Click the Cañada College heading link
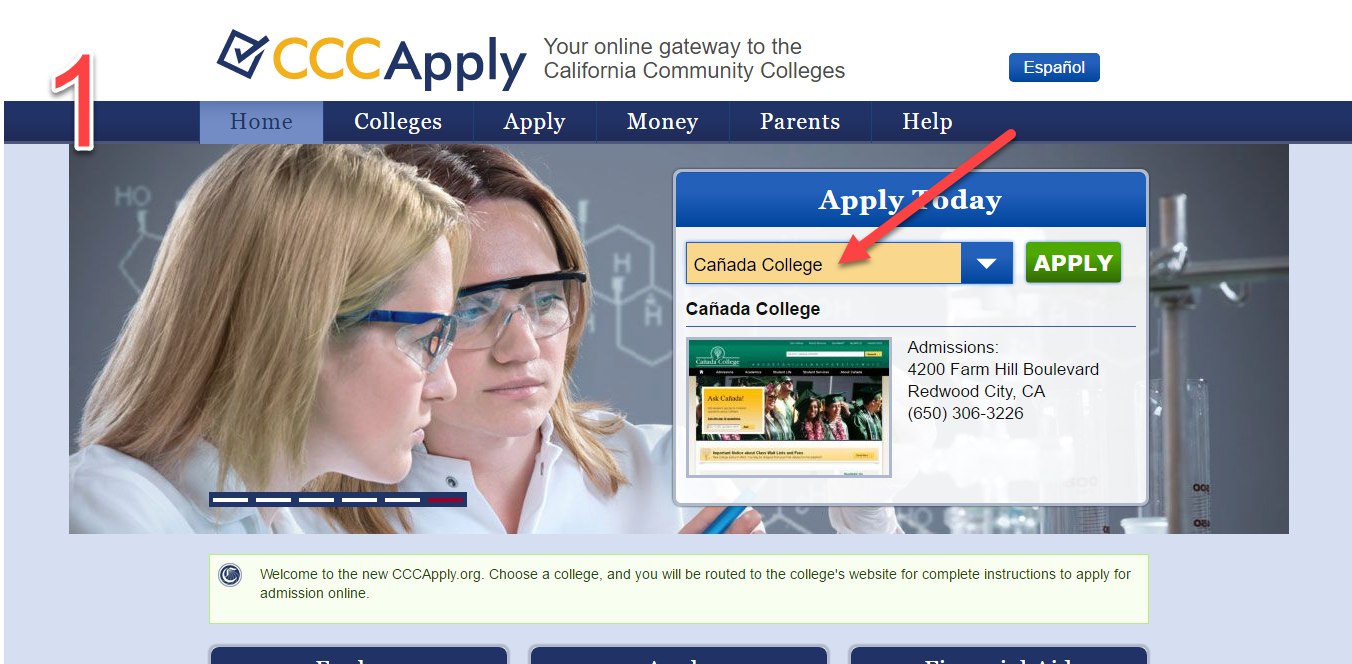Screen dimensions: 1352x664 click(x=753, y=309)
